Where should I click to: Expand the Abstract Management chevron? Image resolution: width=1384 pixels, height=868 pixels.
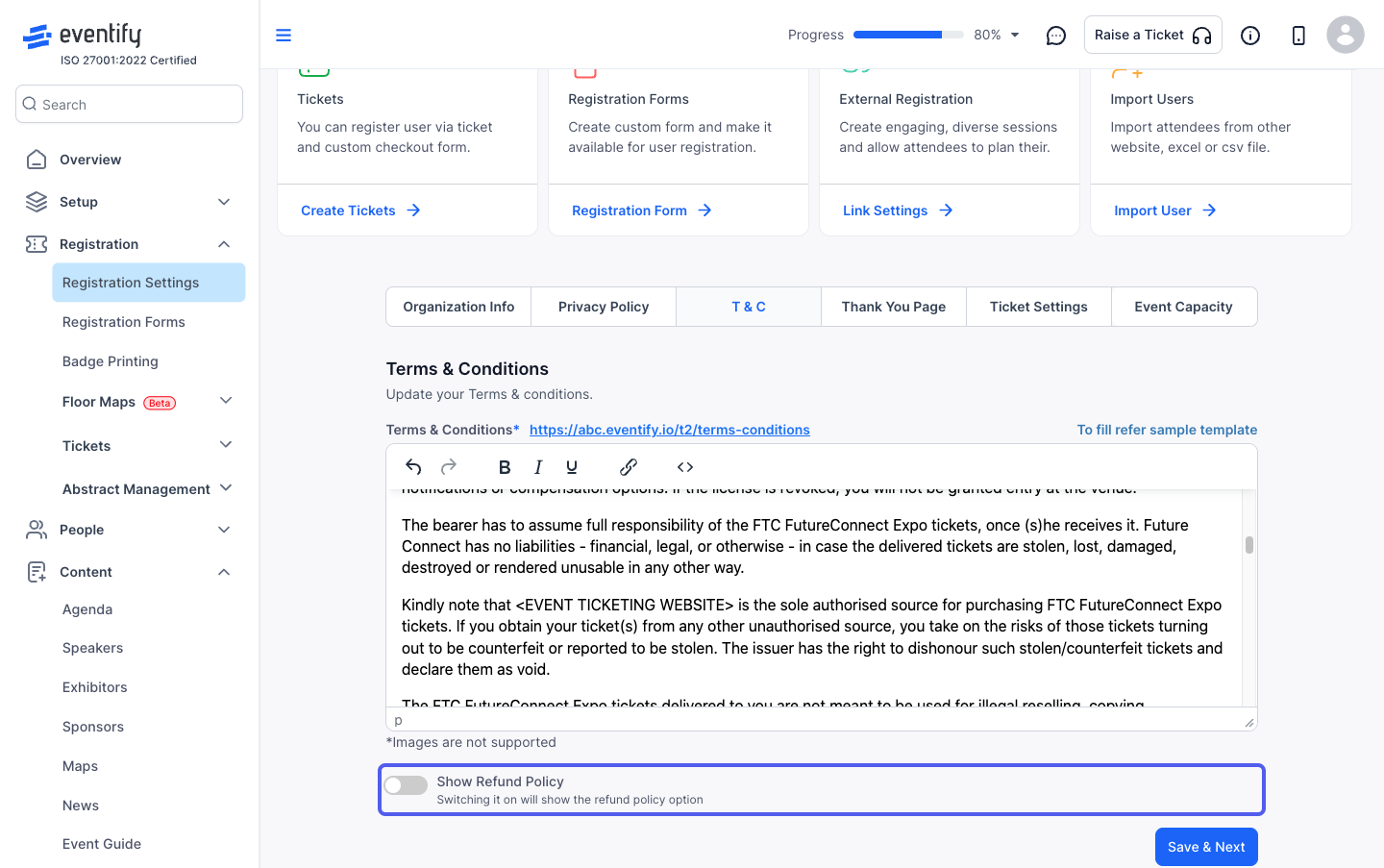tap(226, 488)
